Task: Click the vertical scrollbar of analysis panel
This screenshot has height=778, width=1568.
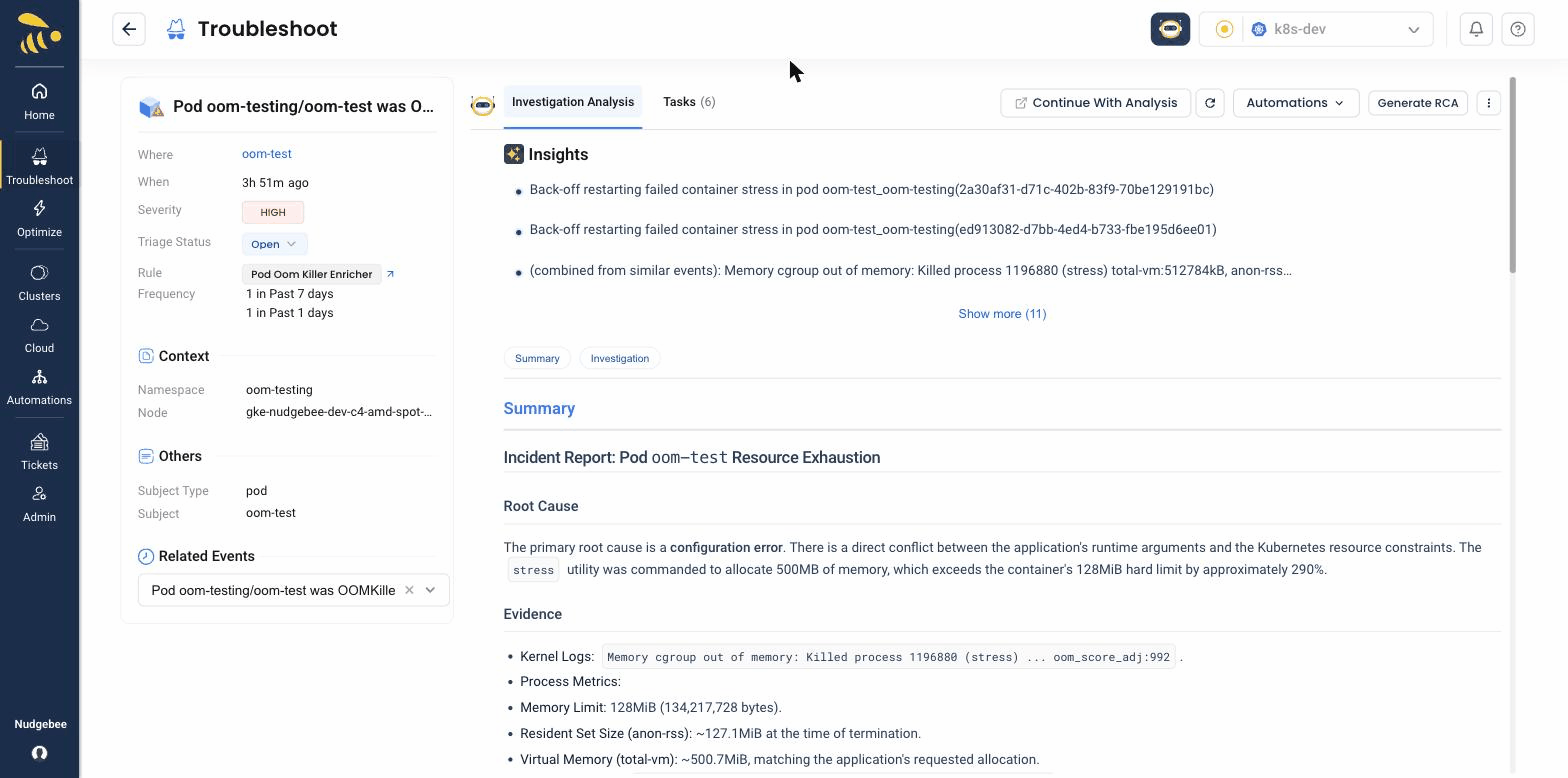Action: (x=1512, y=175)
